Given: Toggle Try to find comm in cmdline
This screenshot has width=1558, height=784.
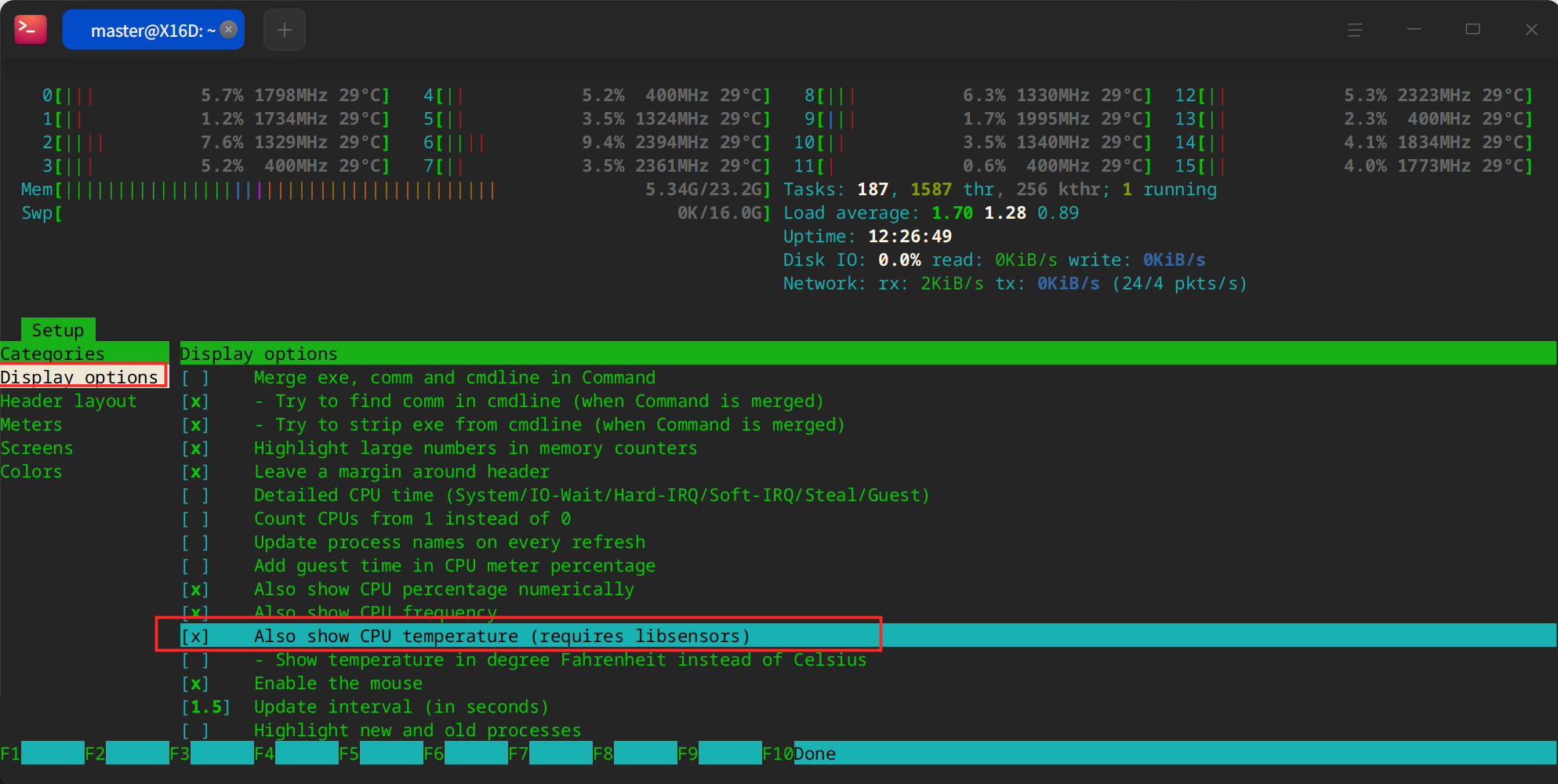Looking at the screenshot, I should click(x=195, y=401).
